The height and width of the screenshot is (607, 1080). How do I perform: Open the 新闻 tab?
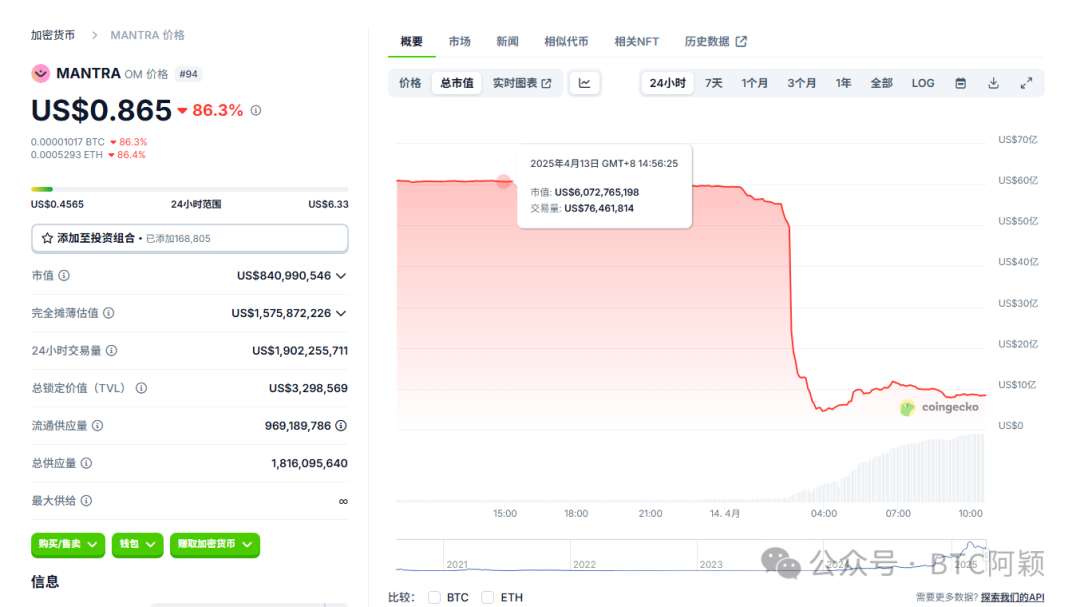(507, 41)
